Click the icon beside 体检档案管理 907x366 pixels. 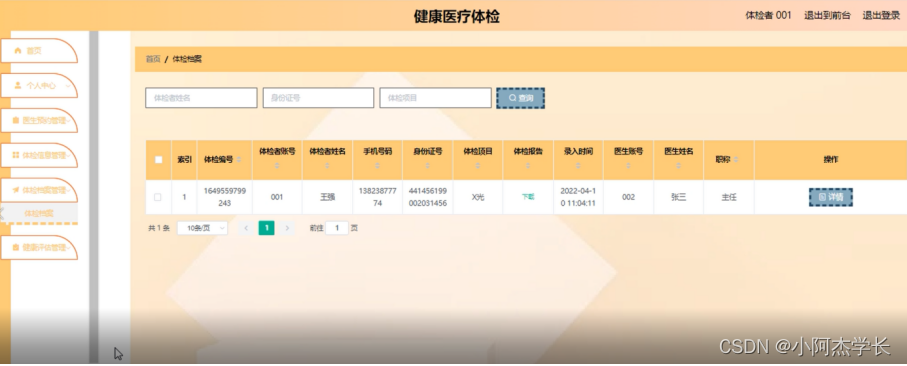coord(16,190)
